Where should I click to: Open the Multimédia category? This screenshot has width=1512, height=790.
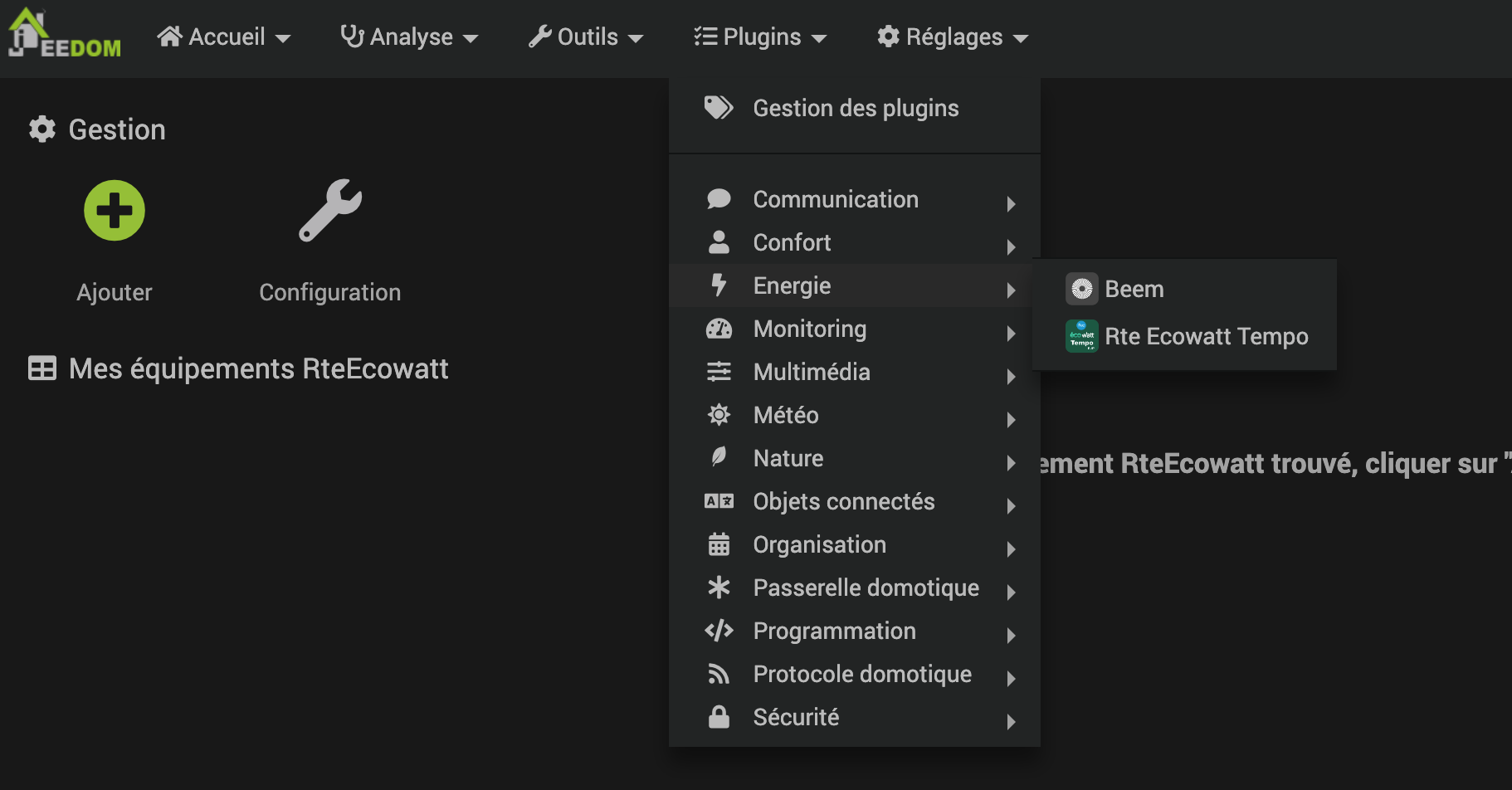click(x=855, y=372)
